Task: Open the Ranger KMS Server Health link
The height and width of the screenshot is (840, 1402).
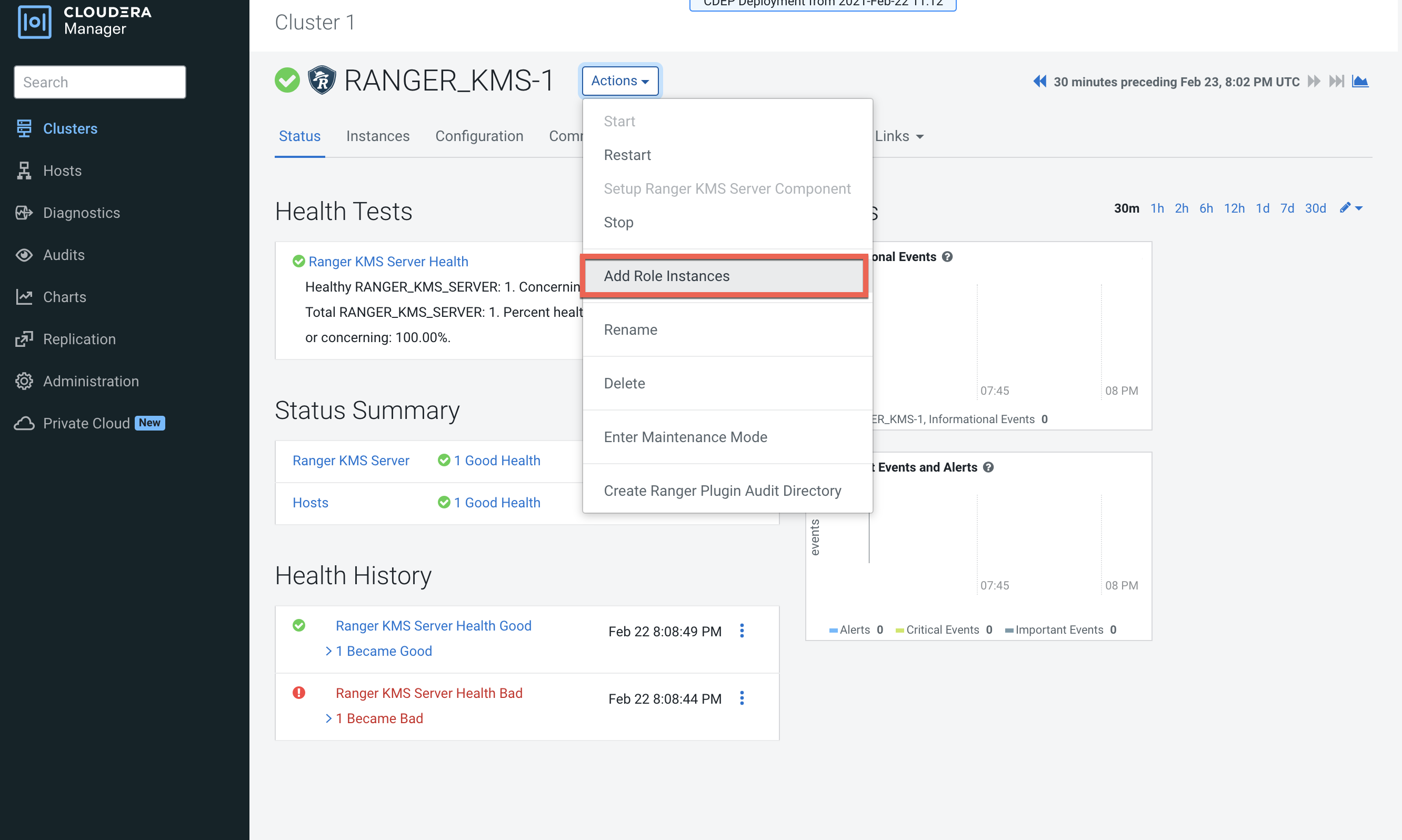Action: click(x=388, y=262)
